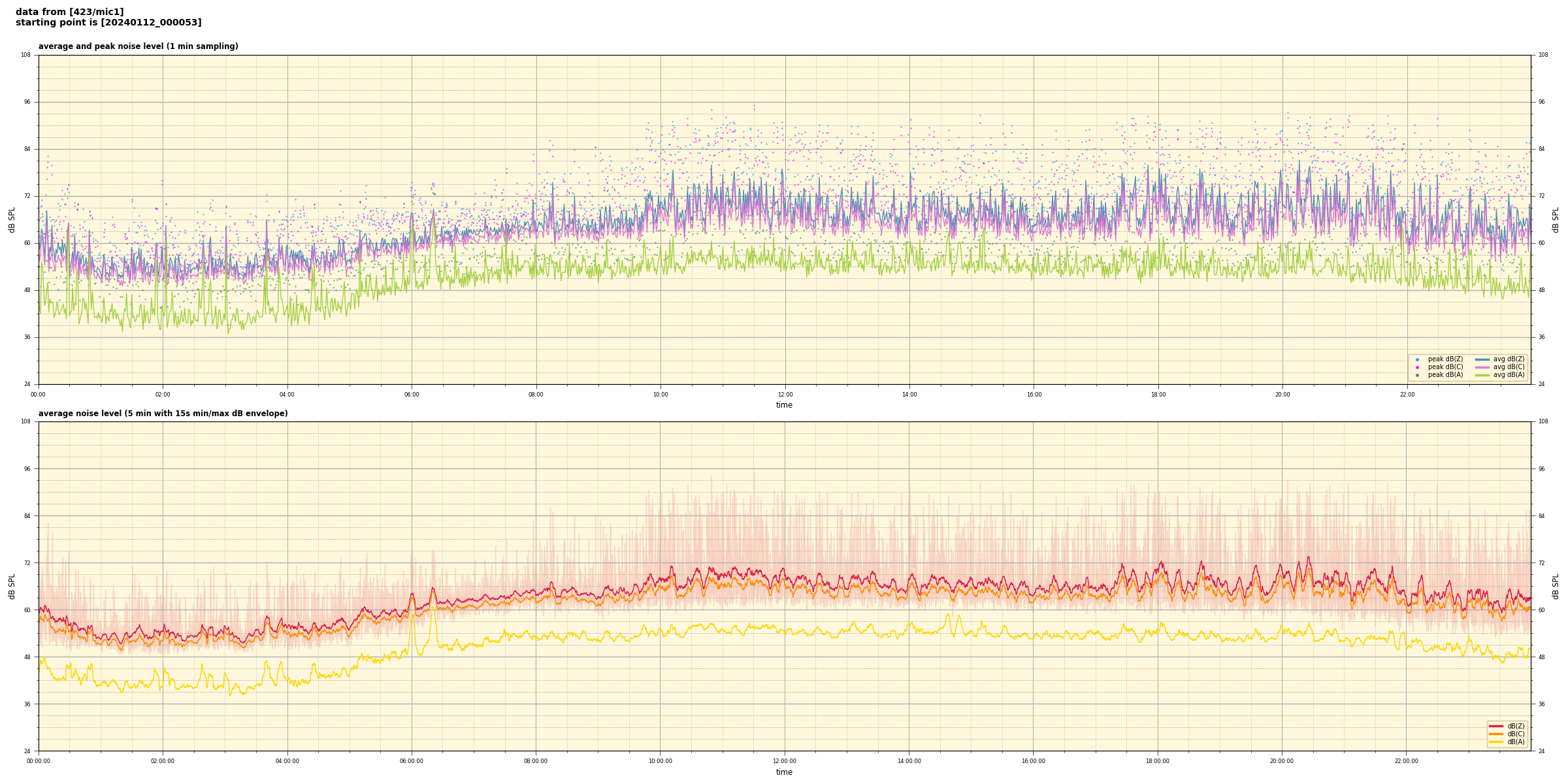
Task: Click the '12:00' tick label on upper chart x-axis
Action: pos(785,395)
